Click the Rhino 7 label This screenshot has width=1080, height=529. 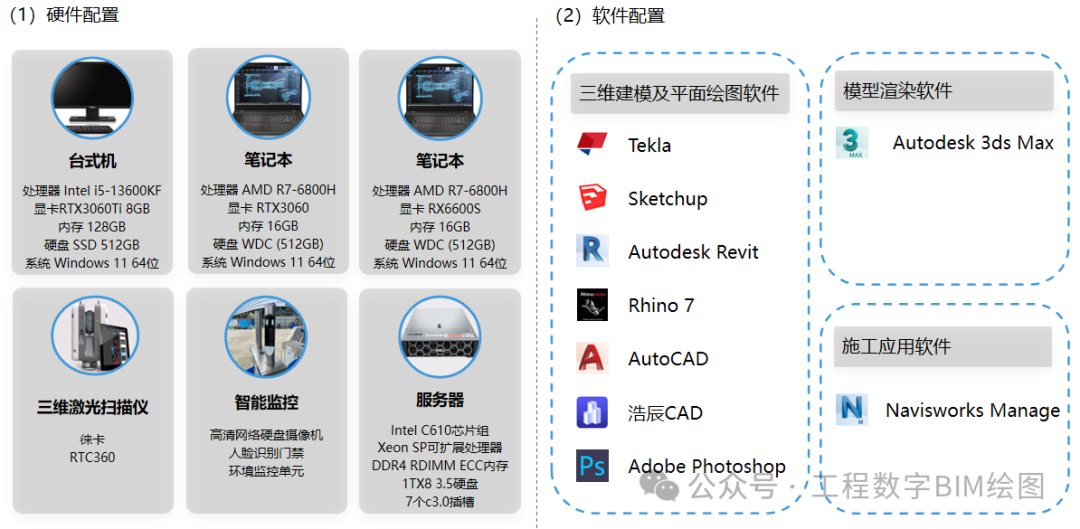click(661, 305)
